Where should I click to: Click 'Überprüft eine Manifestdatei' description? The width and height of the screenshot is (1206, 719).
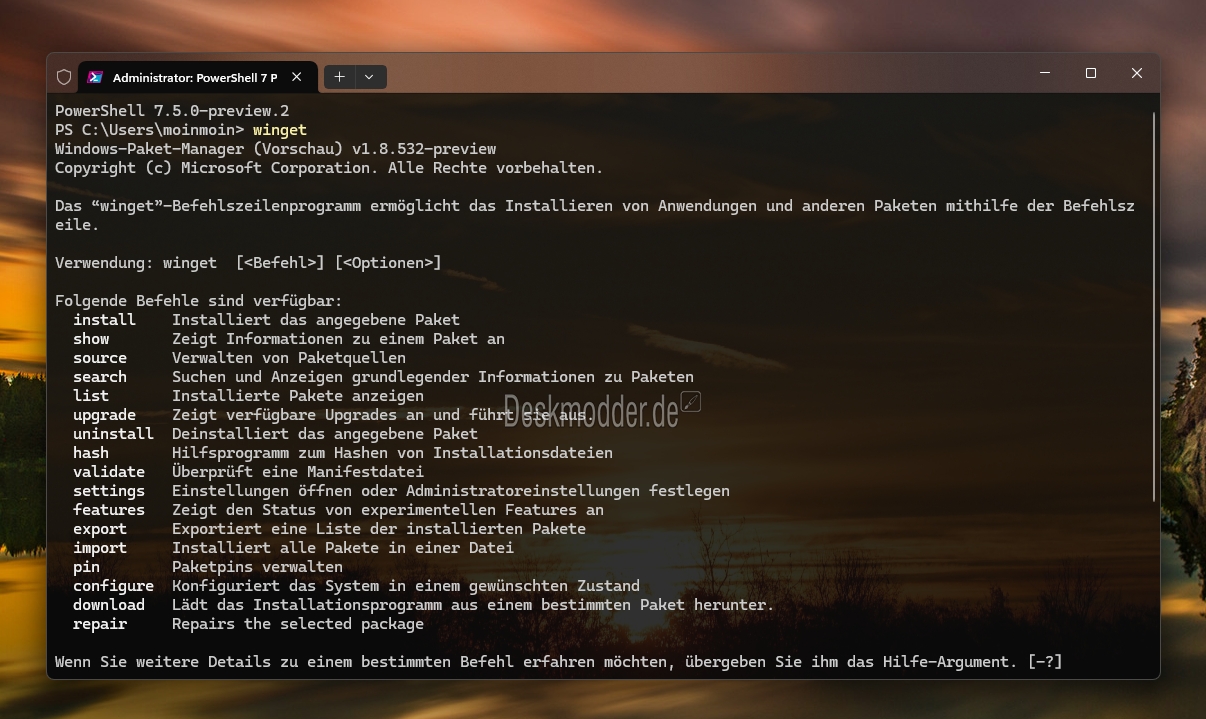[x=298, y=472]
